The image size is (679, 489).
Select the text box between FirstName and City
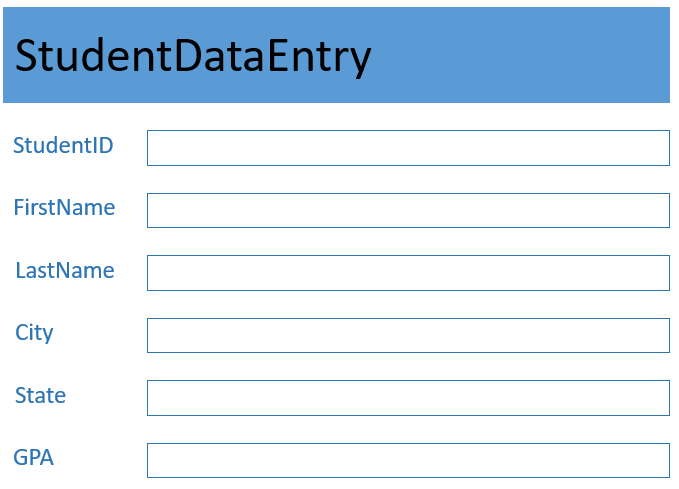[408, 273]
